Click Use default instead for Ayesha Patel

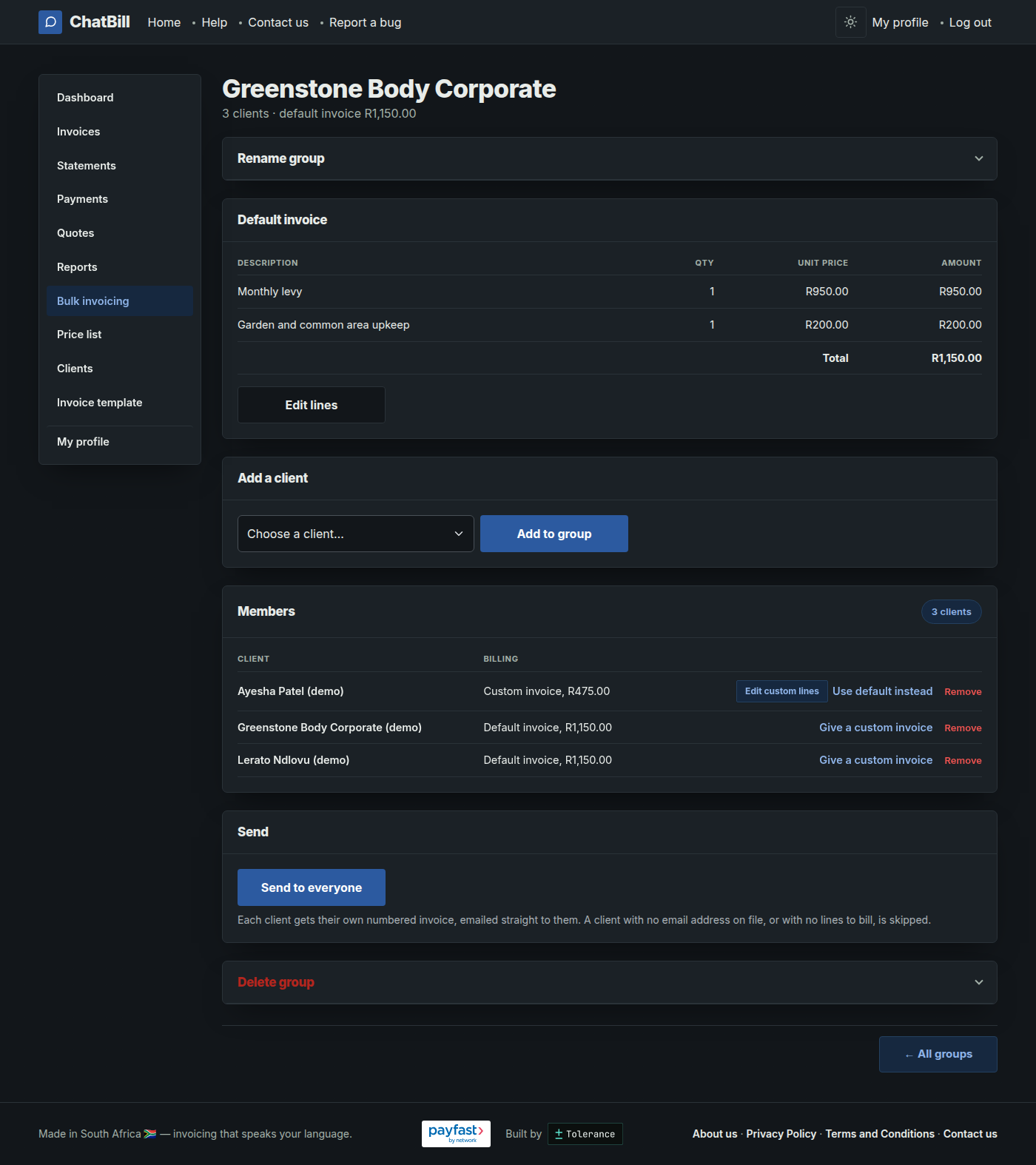point(883,691)
